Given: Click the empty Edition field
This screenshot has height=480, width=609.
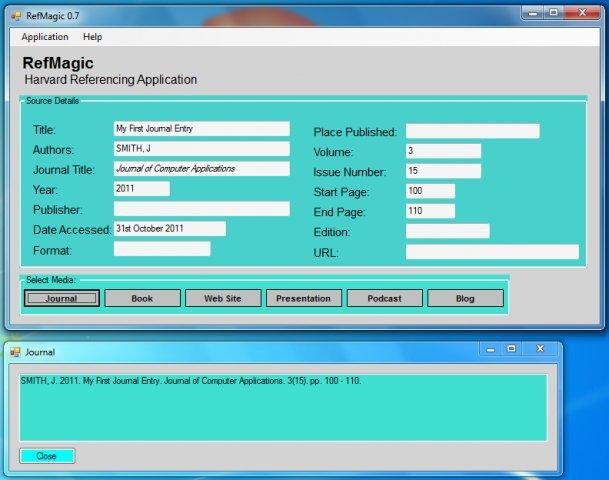Looking at the screenshot, I should tap(447, 231).
